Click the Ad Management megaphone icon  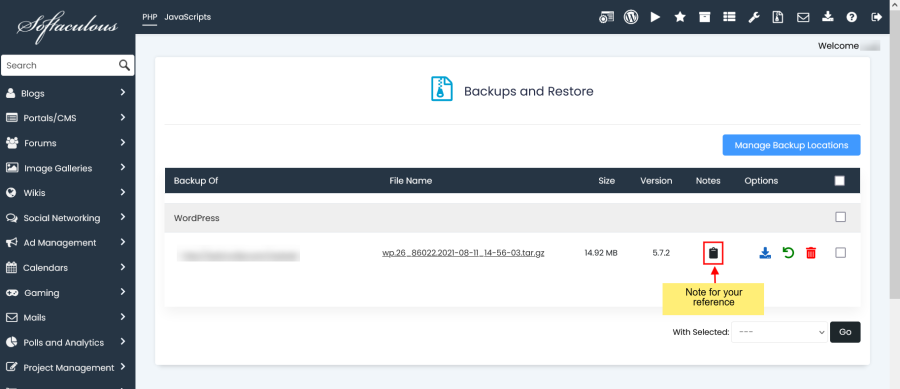pyautogui.click(x=11, y=243)
